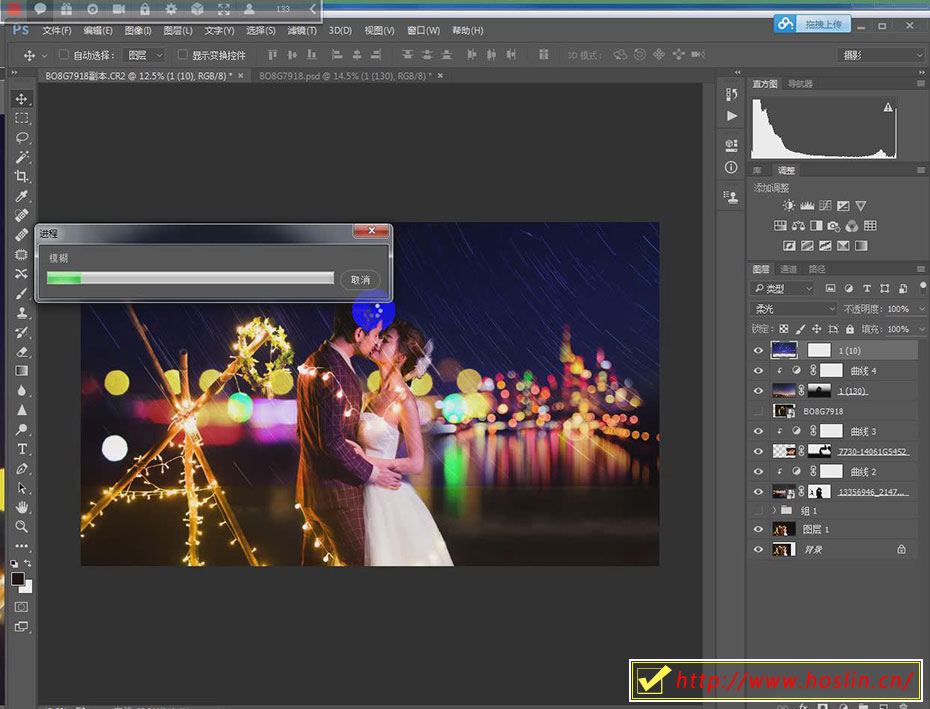Open the 图层 auto-select target dropdown

click(144, 55)
